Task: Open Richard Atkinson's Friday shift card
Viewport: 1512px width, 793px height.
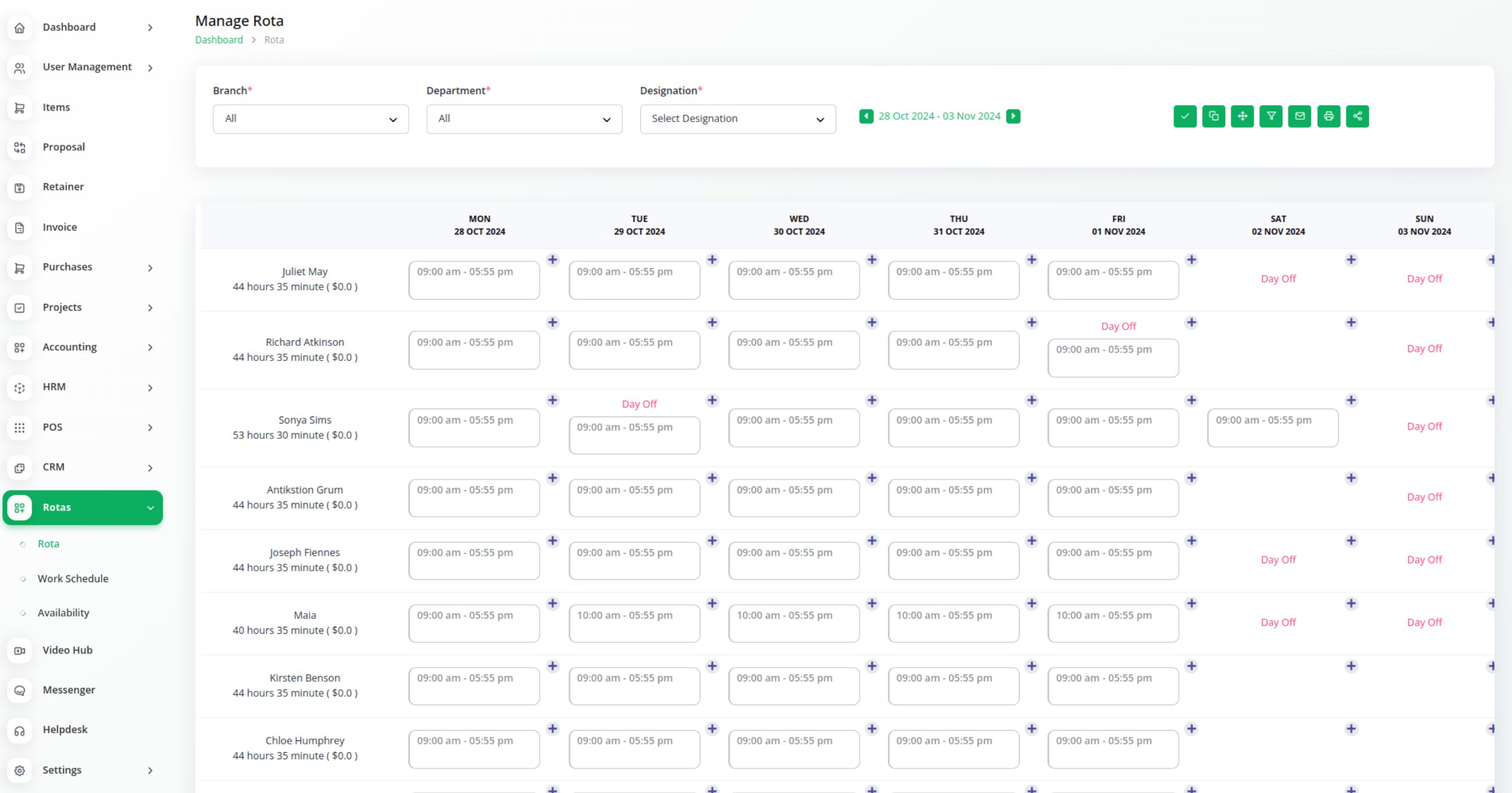Action: pos(1113,358)
